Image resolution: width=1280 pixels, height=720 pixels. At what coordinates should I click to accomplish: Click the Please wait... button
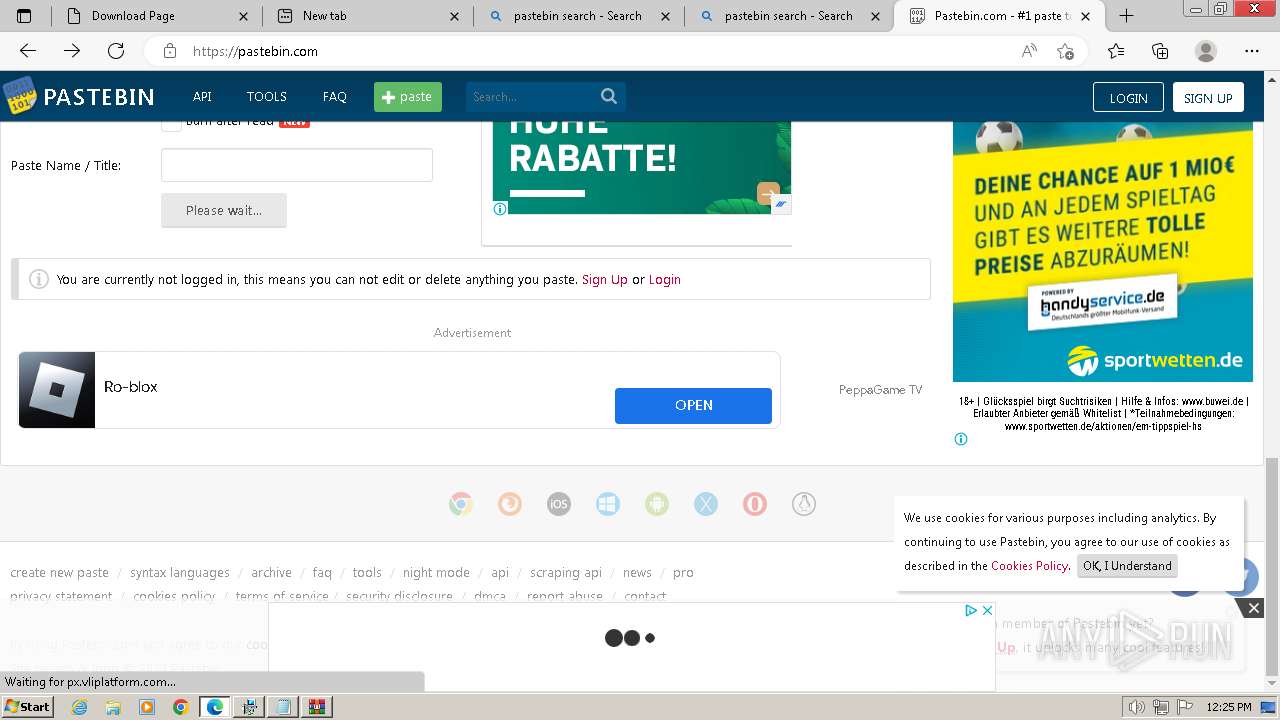tap(224, 210)
